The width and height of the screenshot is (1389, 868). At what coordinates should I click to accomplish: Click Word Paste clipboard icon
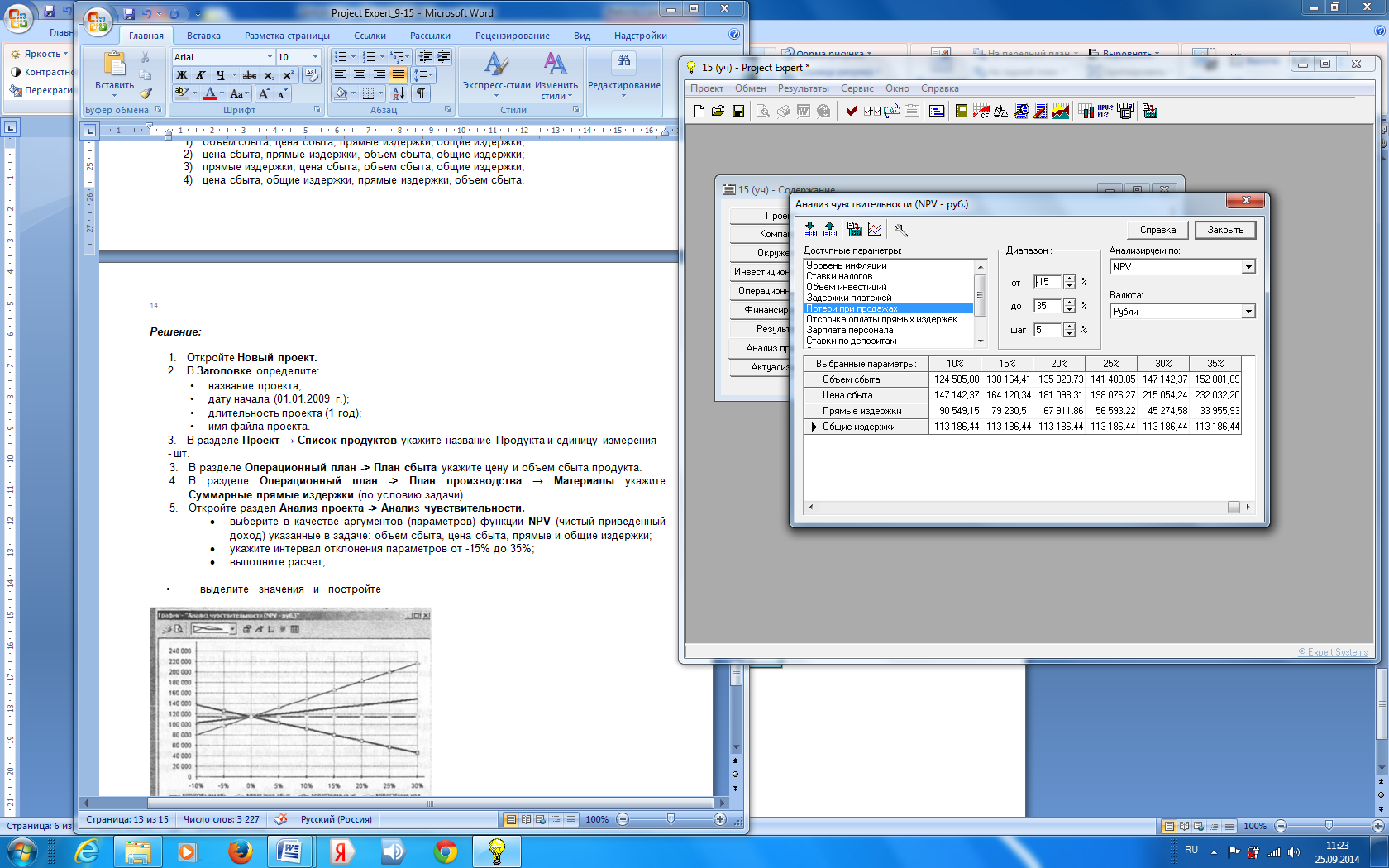click(114, 64)
